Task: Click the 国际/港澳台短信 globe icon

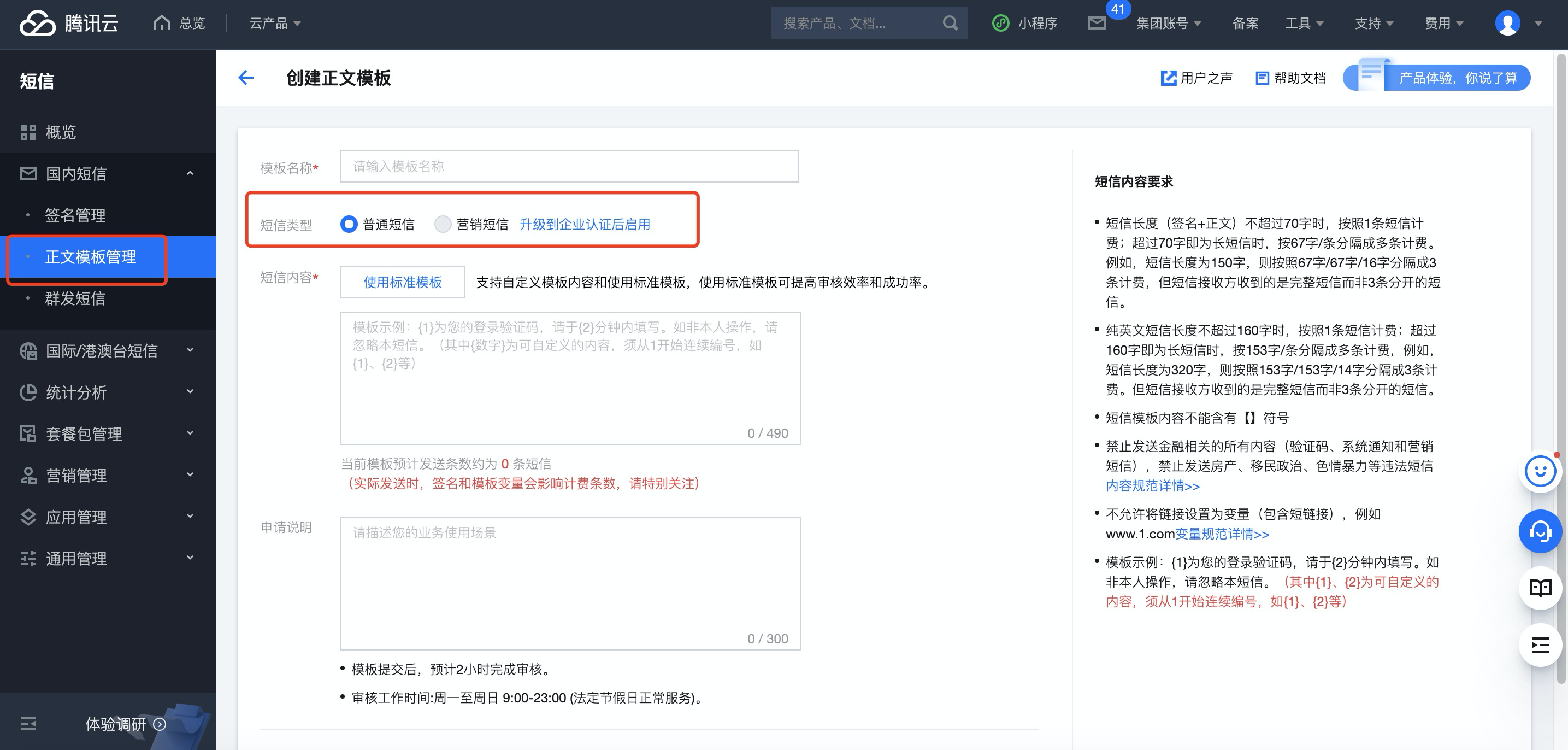Action: click(28, 351)
